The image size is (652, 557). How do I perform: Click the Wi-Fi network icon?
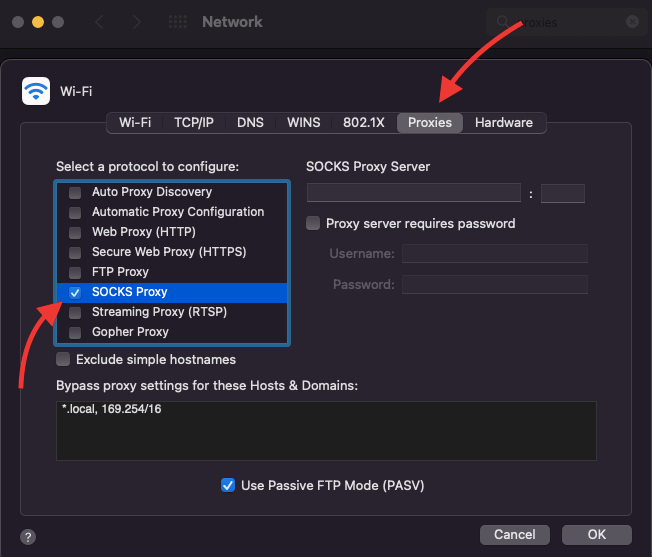[x=36, y=91]
